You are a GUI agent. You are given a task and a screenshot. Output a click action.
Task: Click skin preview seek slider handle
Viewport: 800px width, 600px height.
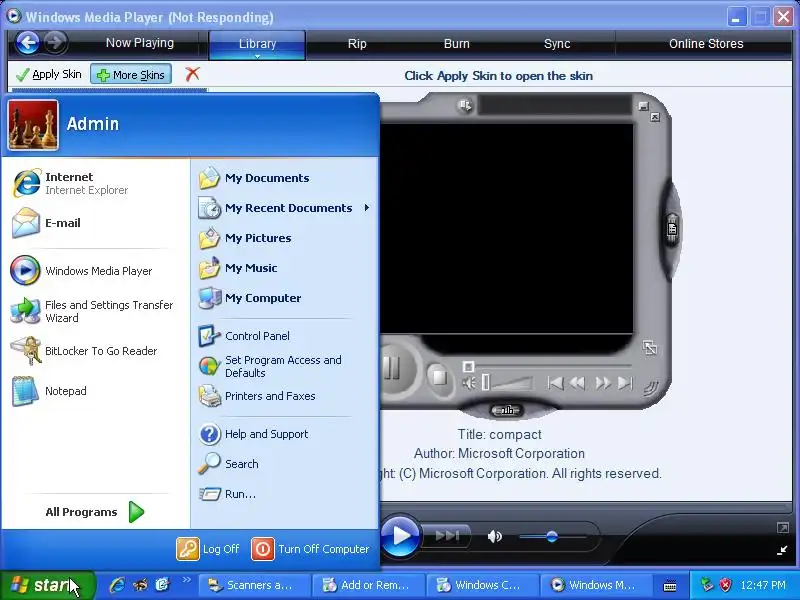click(x=468, y=366)
